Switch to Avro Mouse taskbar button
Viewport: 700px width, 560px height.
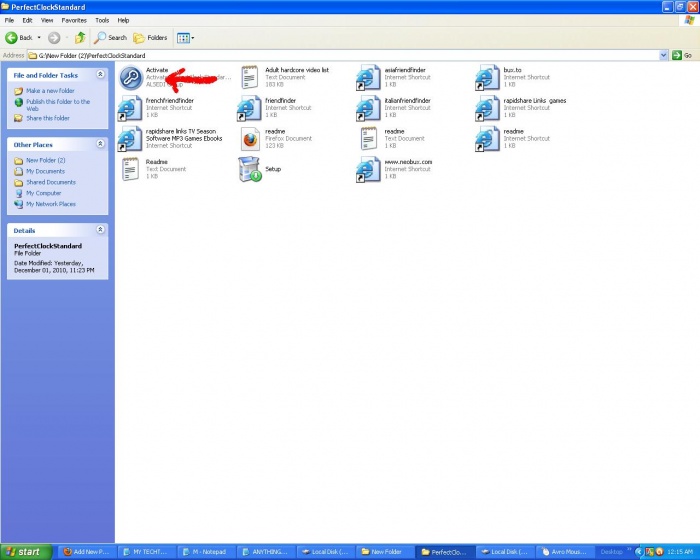coord(564,552)
